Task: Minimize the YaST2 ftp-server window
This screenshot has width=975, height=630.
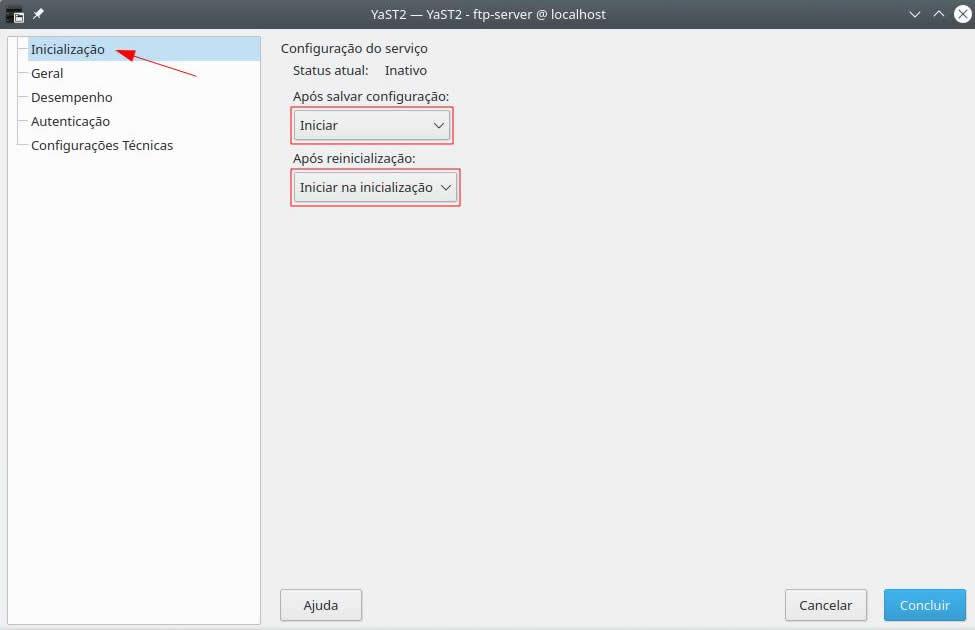Action: pyautogui.click(x=915, y=14)
